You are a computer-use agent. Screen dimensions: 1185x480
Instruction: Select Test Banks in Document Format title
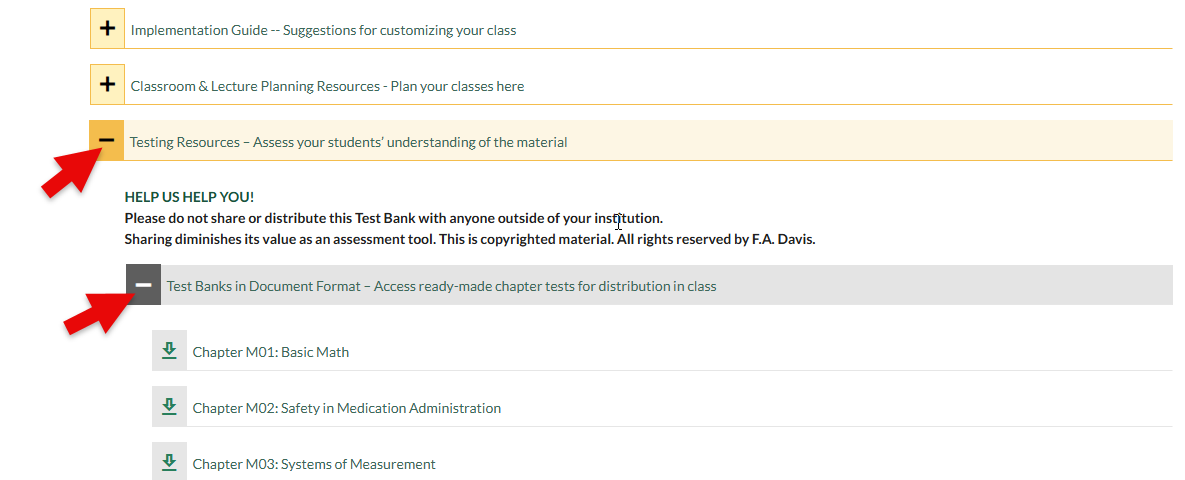[x=441, y=286]
